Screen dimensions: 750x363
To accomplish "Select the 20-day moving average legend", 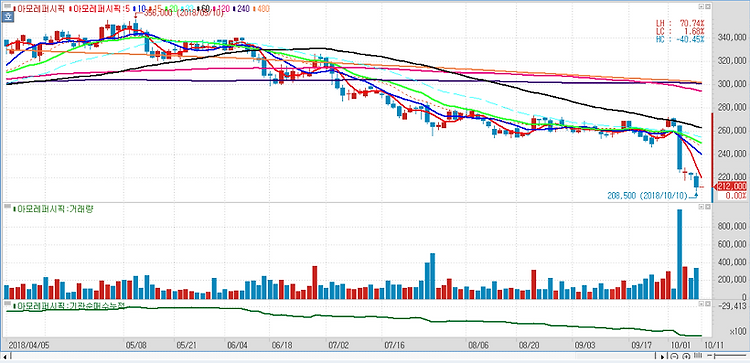I will pyautogui.click(x=171, y=9).
